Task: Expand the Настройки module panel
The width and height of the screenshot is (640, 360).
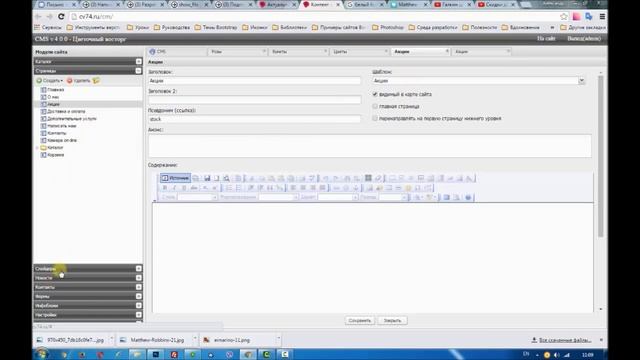Action: (x=139, y=315)
